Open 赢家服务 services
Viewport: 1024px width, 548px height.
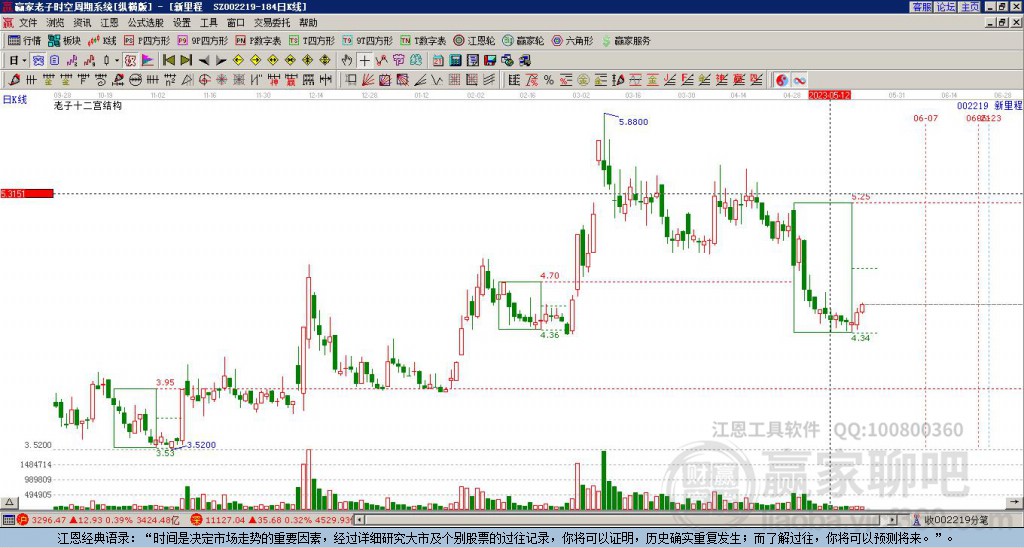[x=626, y=40]
